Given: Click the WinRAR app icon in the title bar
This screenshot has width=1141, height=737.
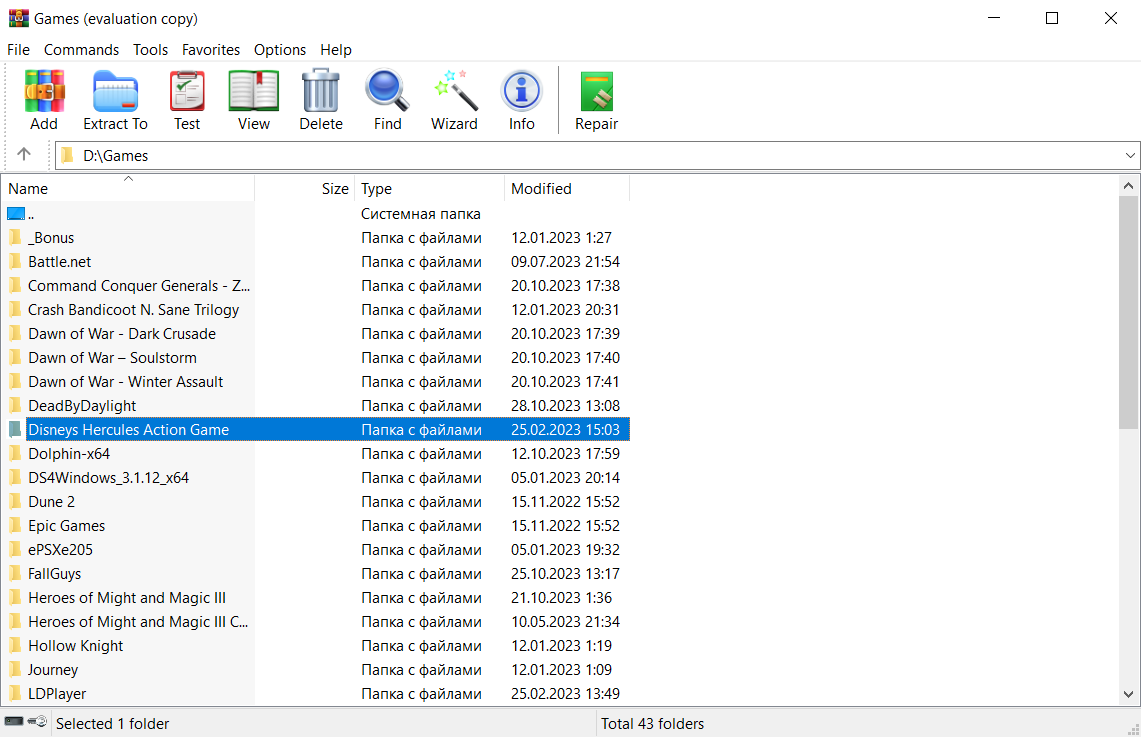Looking at the screenshot, I should [18, 18].
